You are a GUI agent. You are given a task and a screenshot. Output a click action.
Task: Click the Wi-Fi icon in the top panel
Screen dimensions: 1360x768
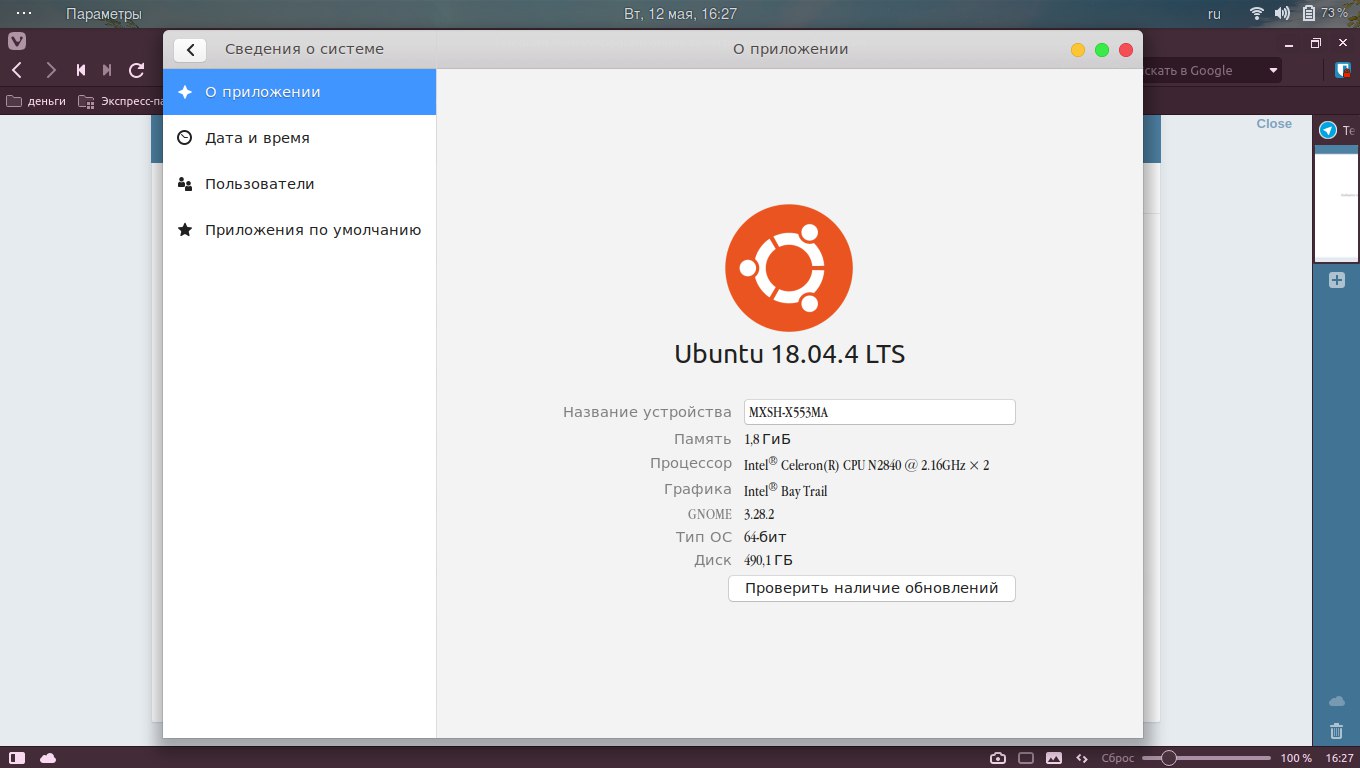pos(1257,14)
